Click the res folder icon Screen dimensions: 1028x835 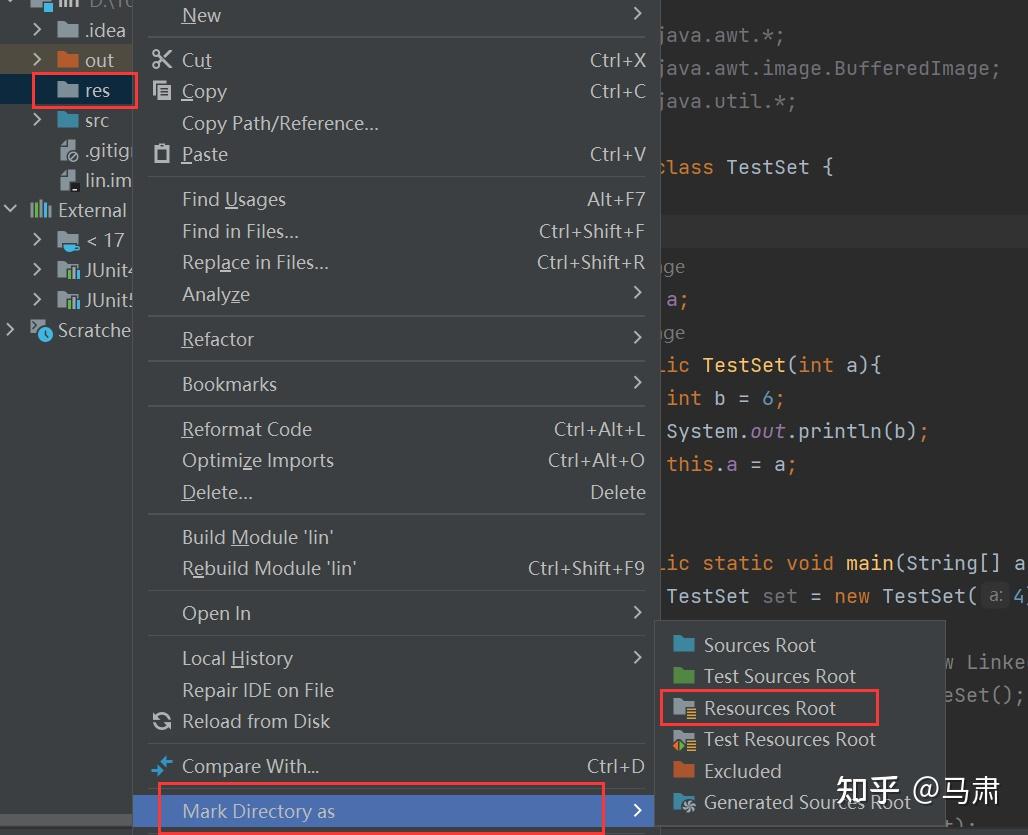coord(68,90)
